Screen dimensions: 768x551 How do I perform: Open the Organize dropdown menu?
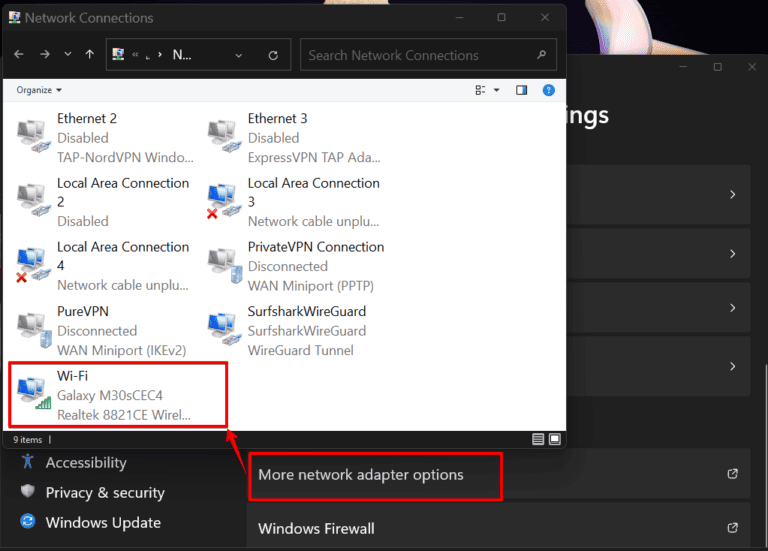pos(39,90)
